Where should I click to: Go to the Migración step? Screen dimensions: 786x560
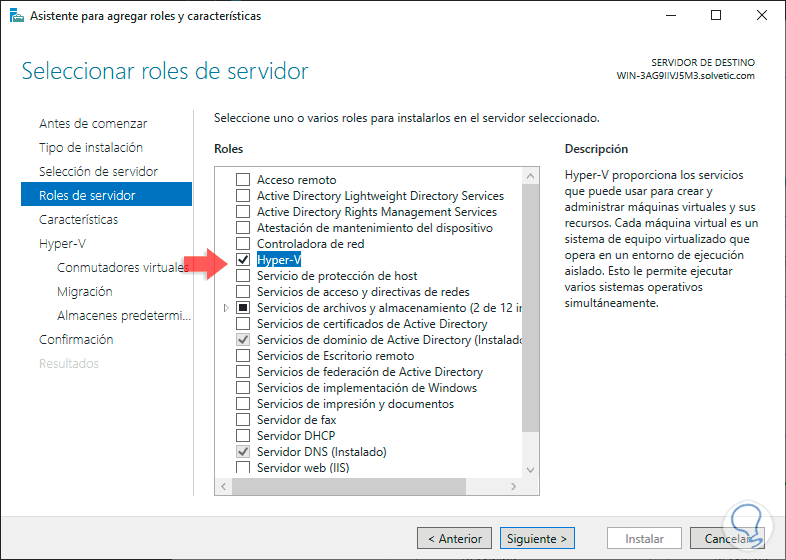point(84,292)
